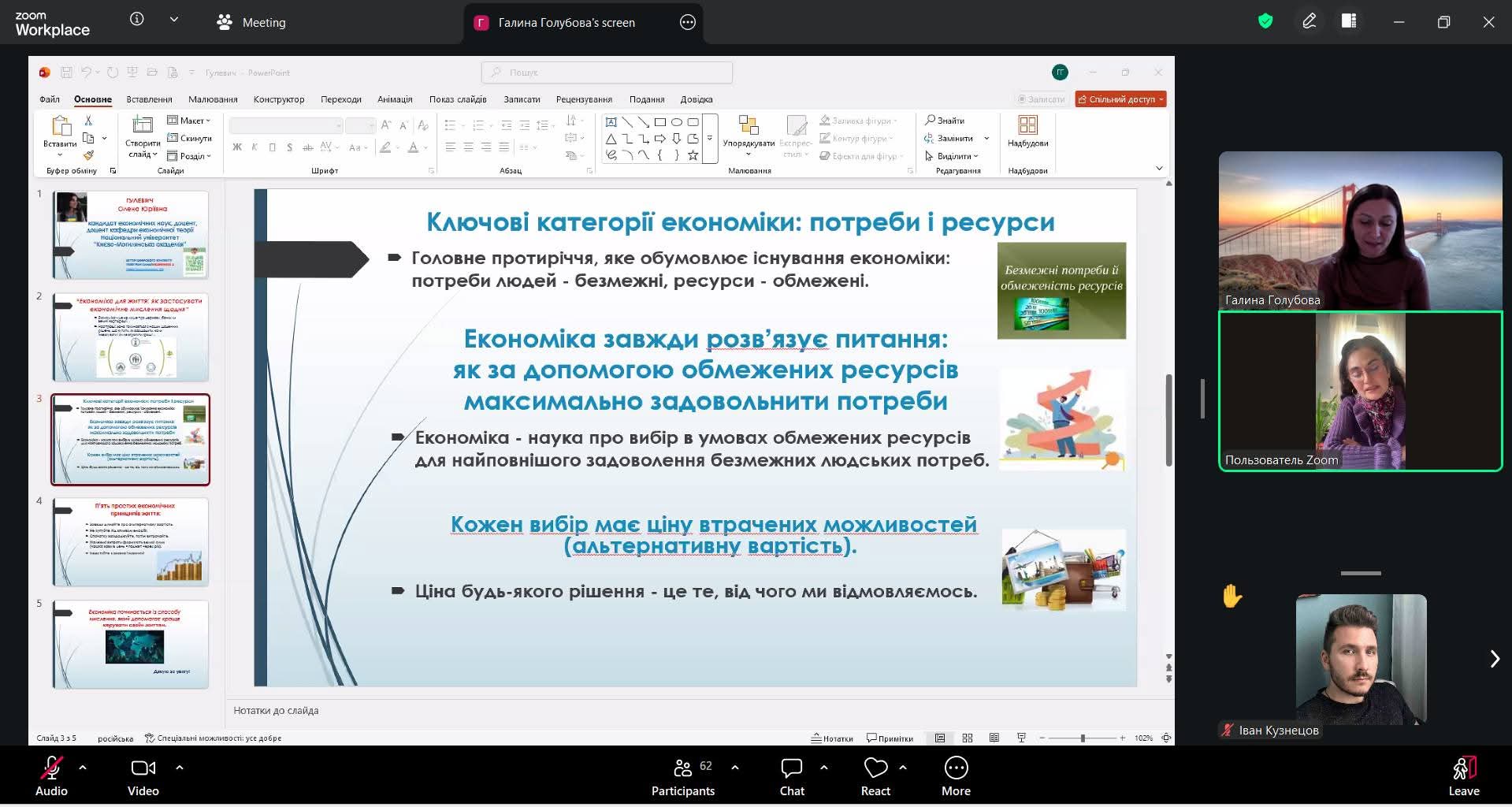This screenshot has width=1512, height=807.
Task: Click the annotate pencil icon
Action: (x=1309, y=22)
